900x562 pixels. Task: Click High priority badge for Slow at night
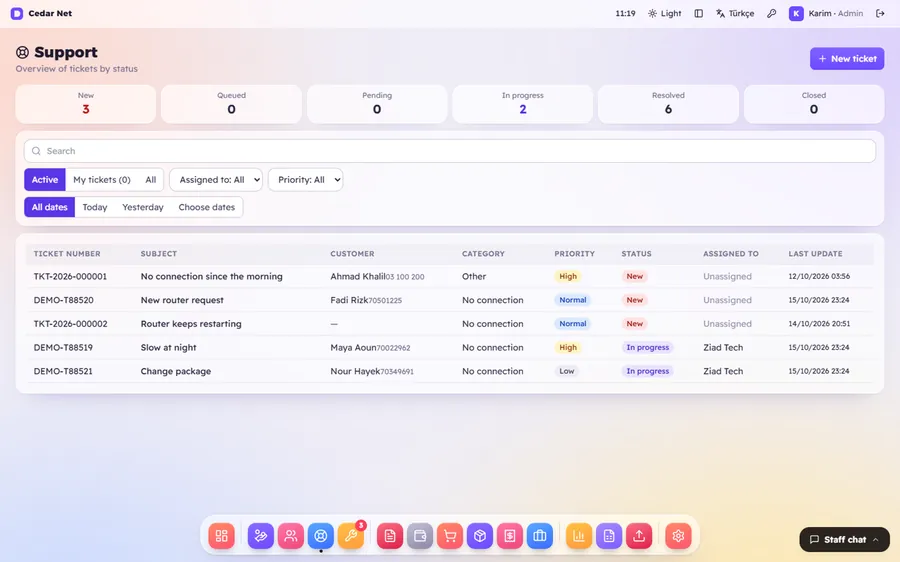tap(568, 347)
